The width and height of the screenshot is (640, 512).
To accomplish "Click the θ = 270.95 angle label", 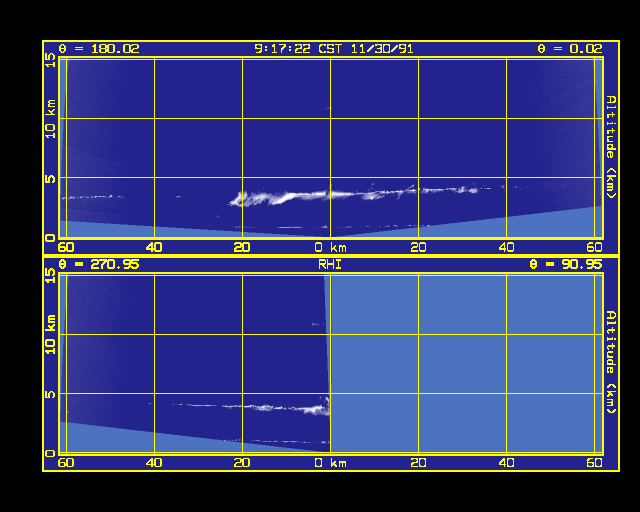I will pyautogui.click(x=99, y=264).
